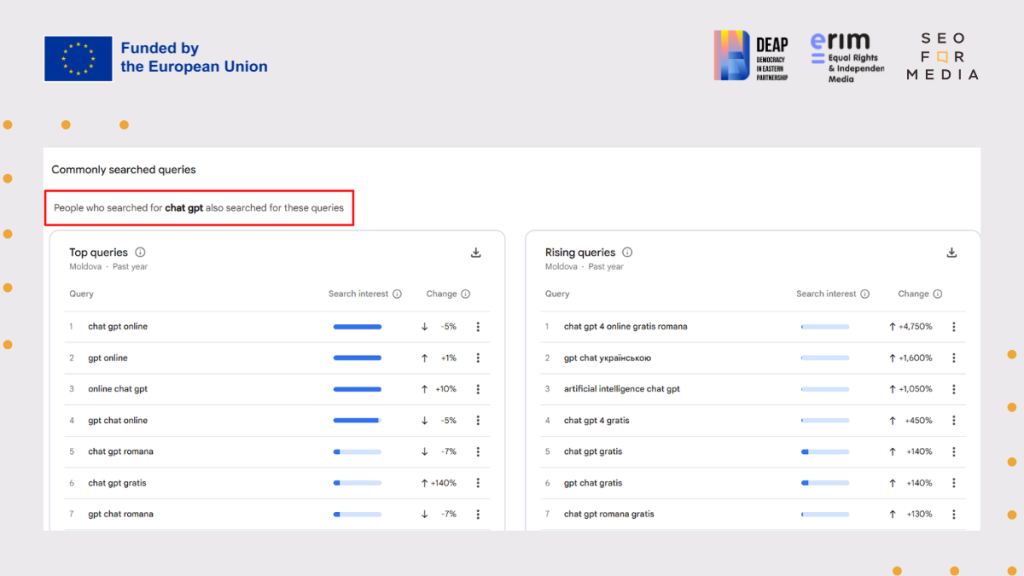This screenshot has height=576, width=1024.
Task: Open three-dot menu for top 'chat gpt gratis'
Action: point(478,483)
